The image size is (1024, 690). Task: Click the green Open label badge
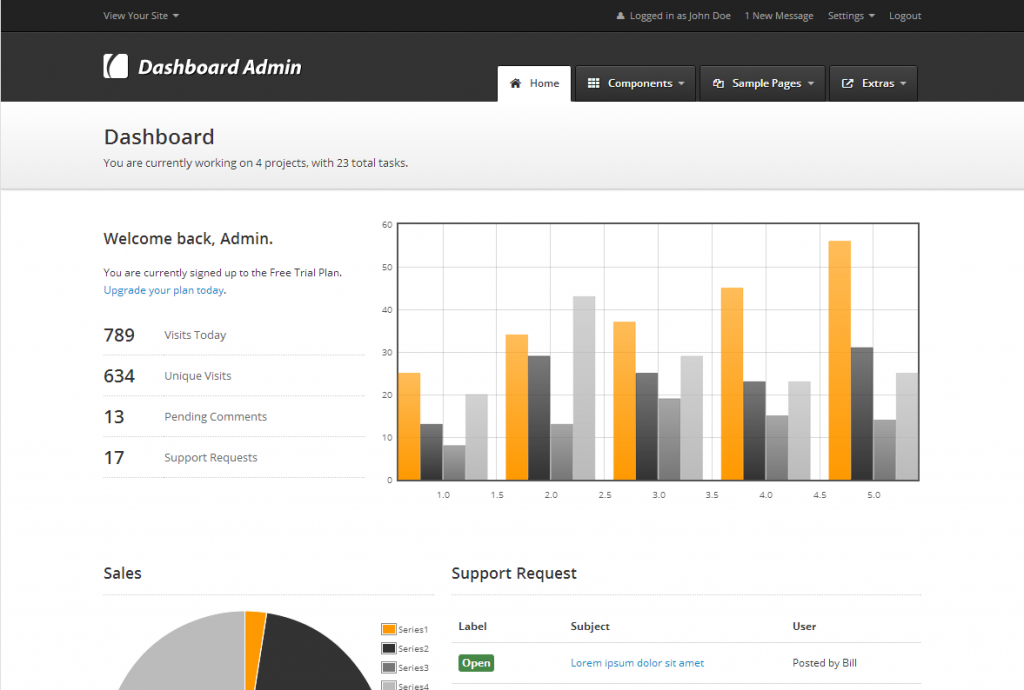point(476,663)
